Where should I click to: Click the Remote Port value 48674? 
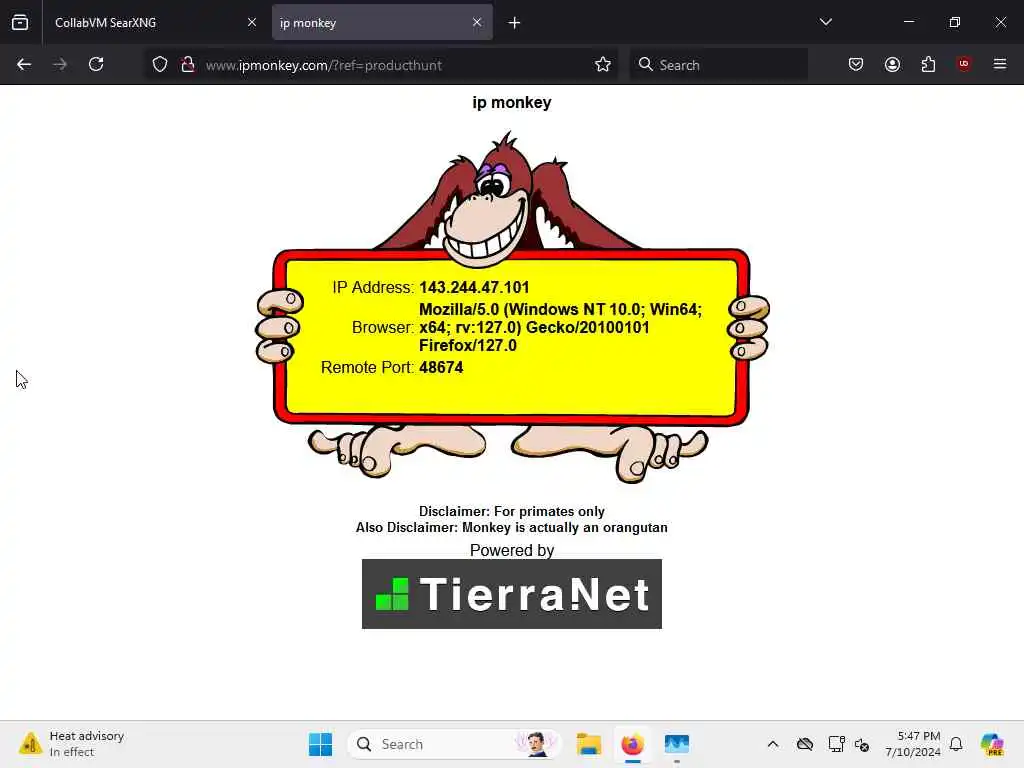pyautogui.click(x=441, y=368)
